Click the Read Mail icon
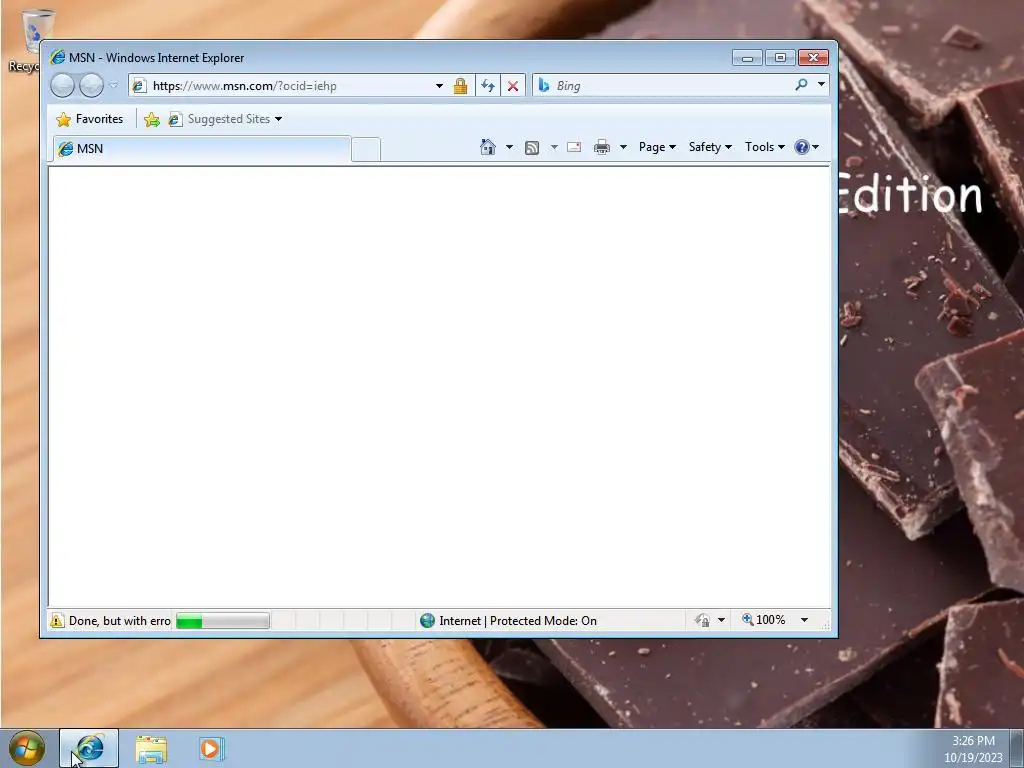The height and width of the screenshot is (768, 1024). [x=574, y=147]
